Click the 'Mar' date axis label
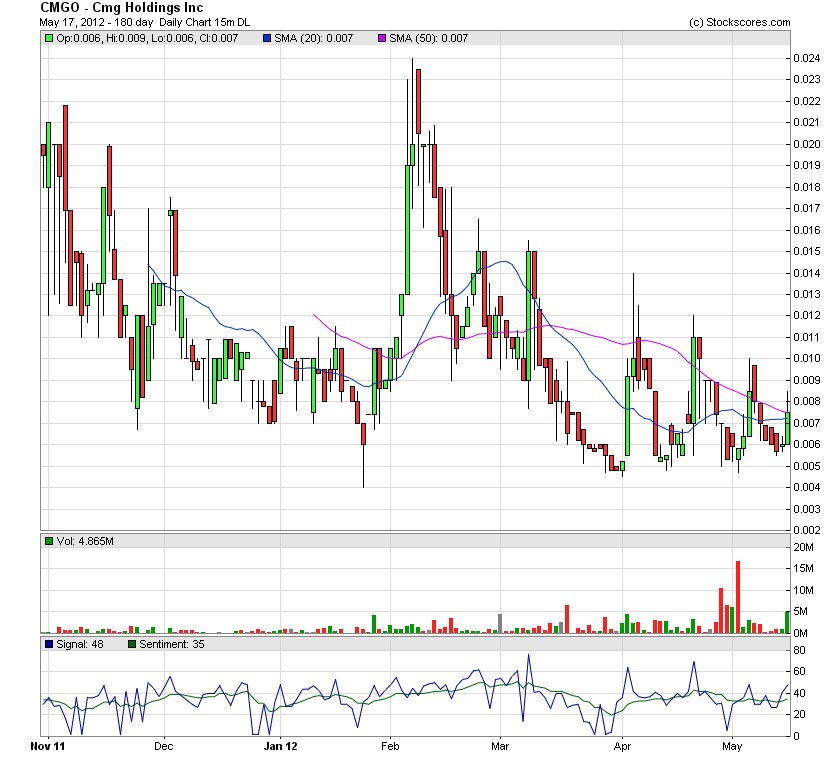 [x=500, y=746]
